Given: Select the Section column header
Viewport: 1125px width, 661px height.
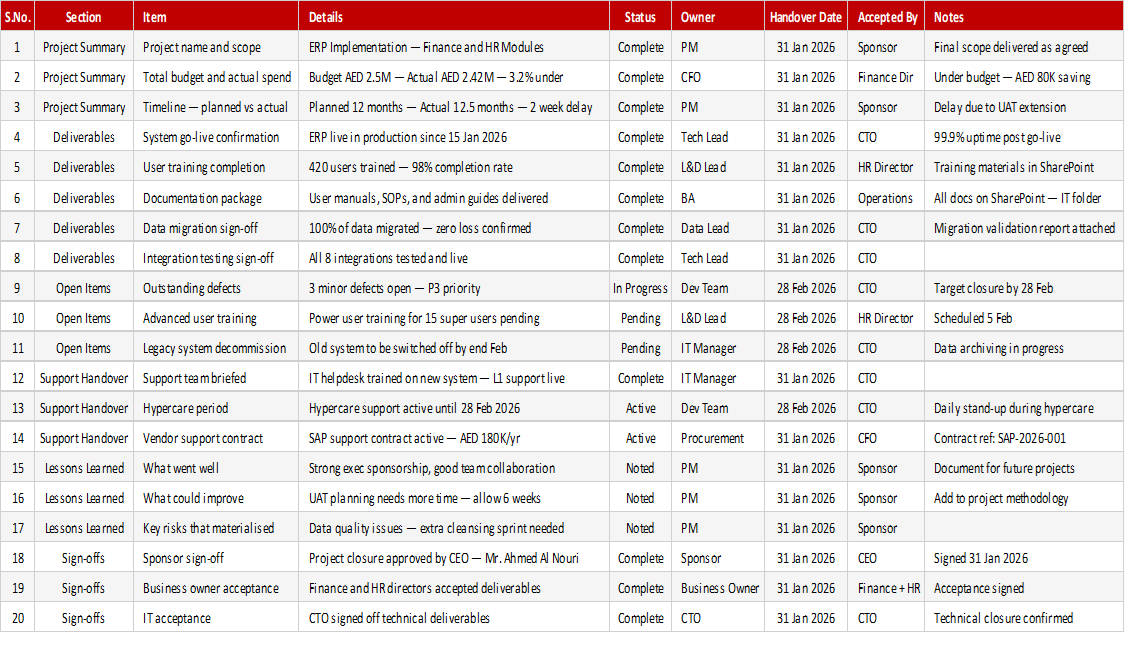Looking at the screenshot, I should tap(84, 17).
